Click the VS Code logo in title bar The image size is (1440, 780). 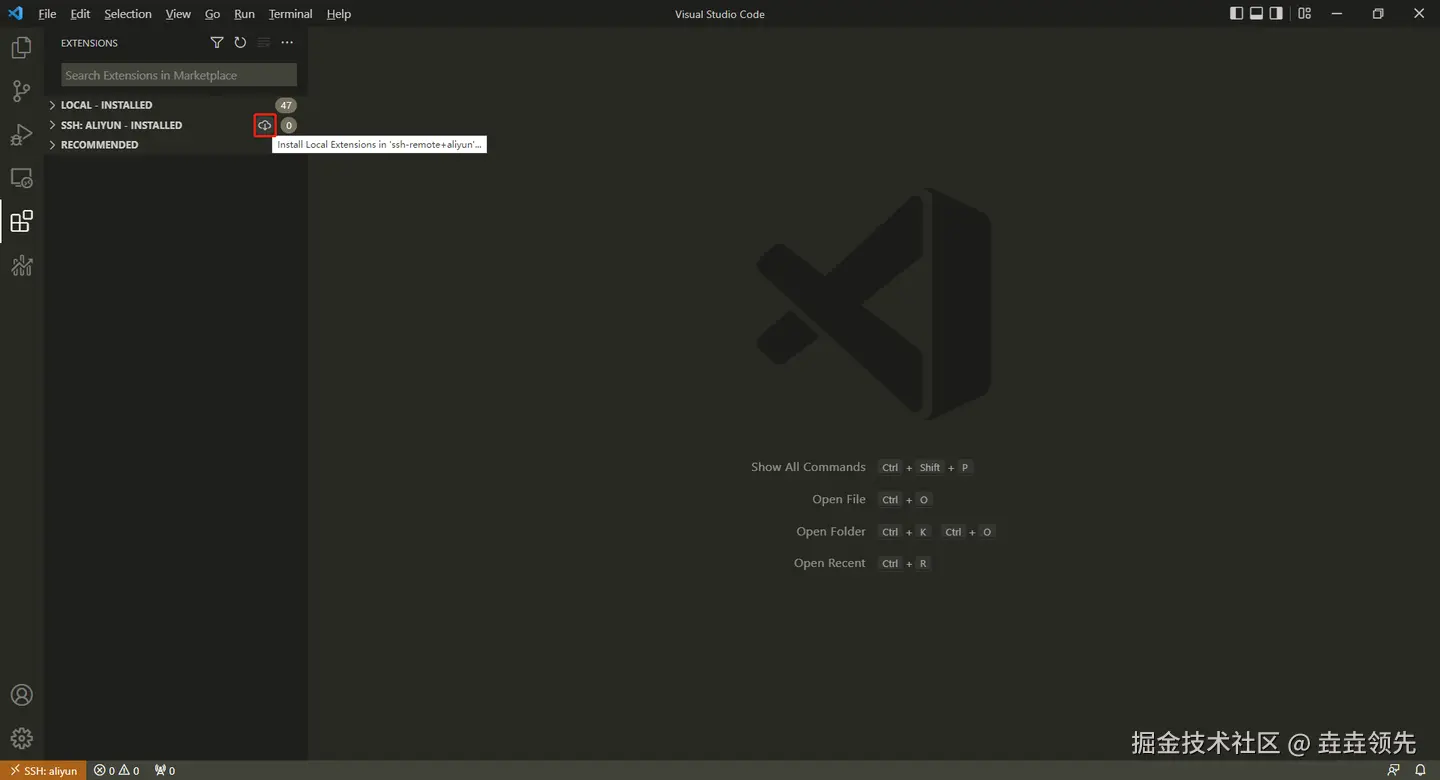[15, 14]
